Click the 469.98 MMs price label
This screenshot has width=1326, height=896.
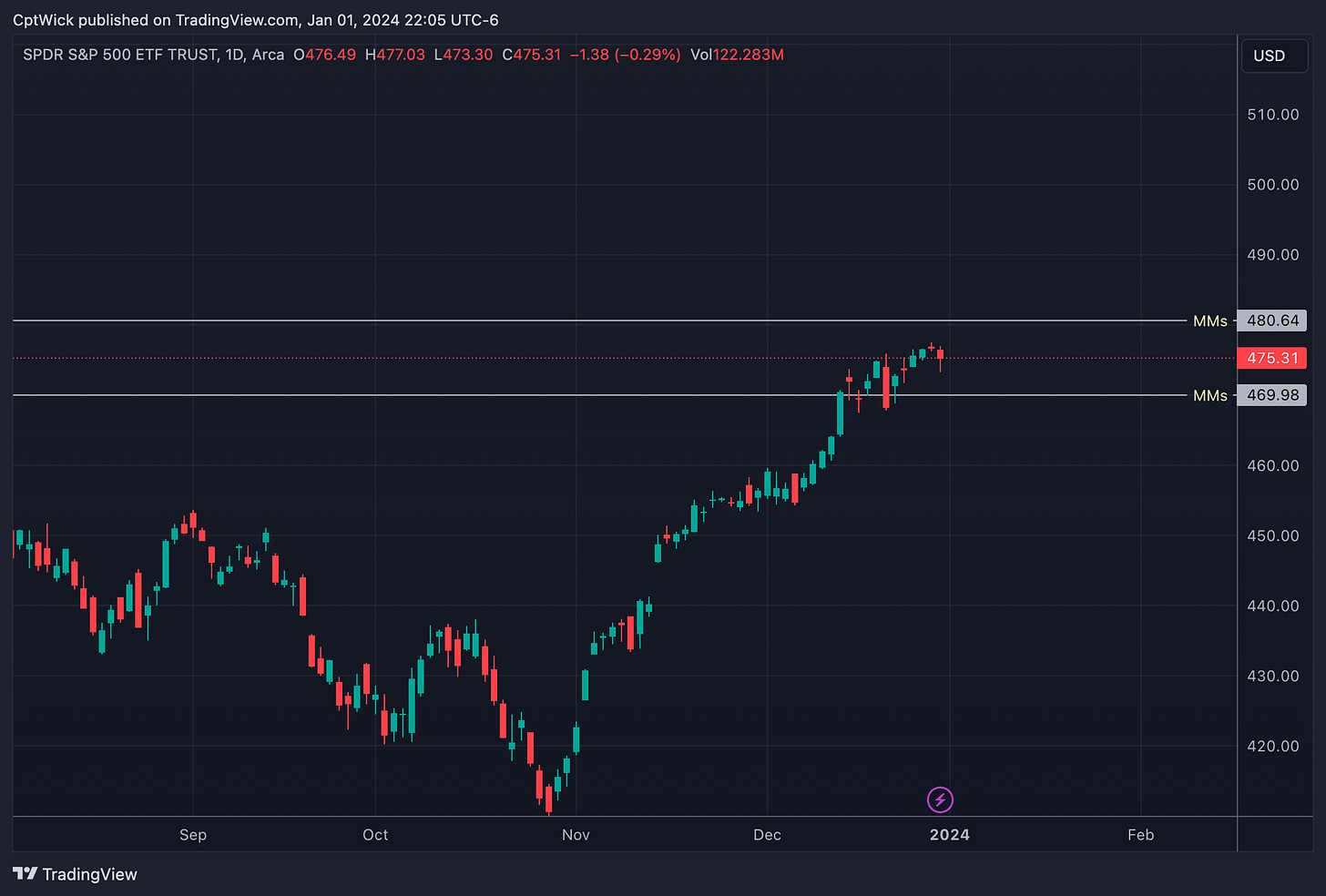point(1272,395)
